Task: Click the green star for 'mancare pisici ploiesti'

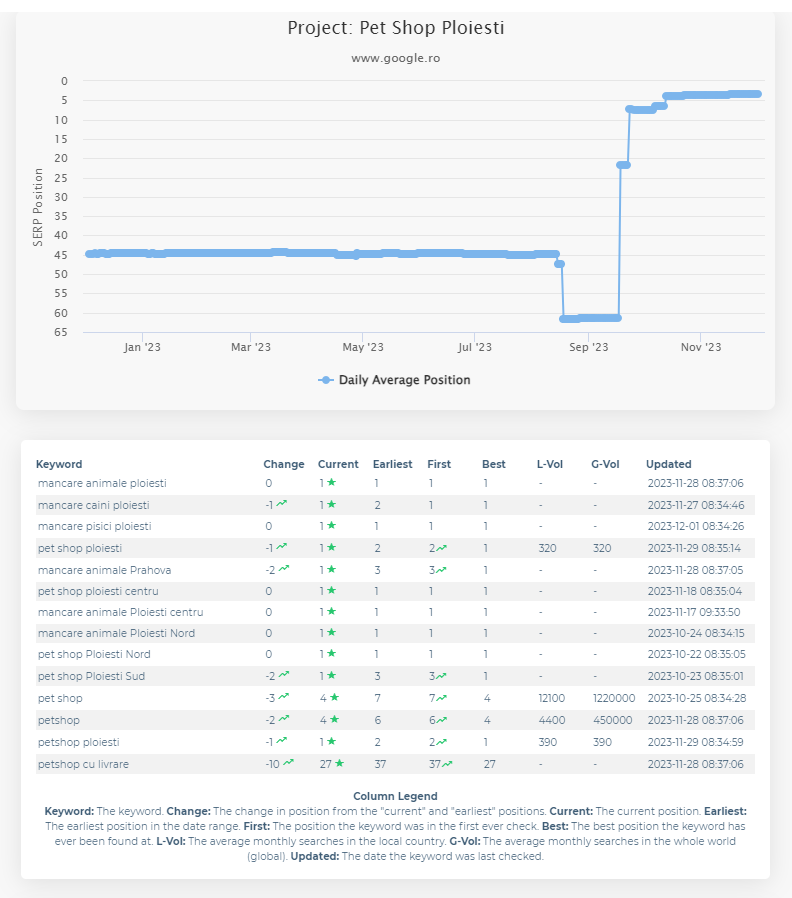Action: (331, 526)
